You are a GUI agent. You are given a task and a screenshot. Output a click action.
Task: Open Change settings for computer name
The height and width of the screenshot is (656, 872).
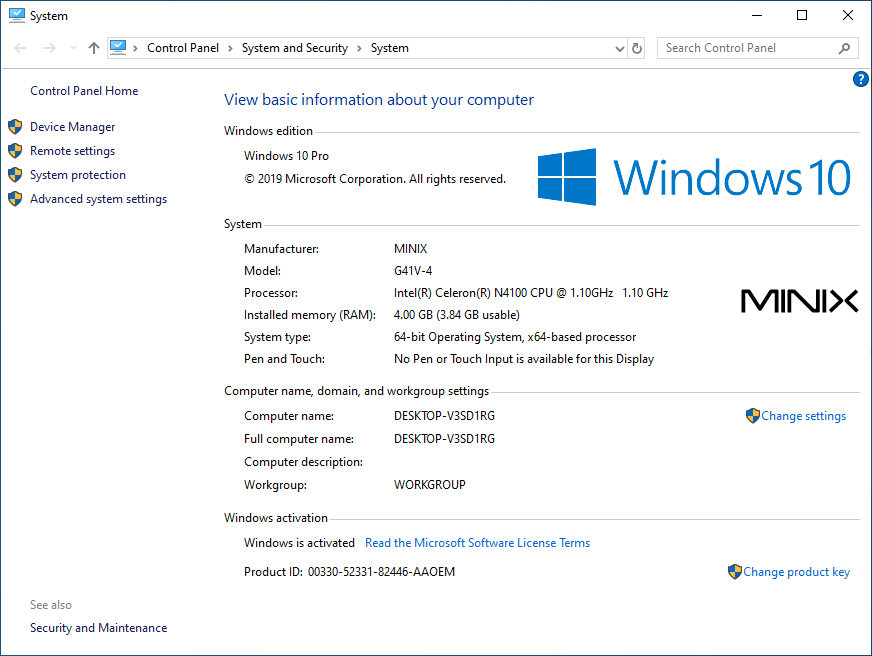(x=803, y=416)
